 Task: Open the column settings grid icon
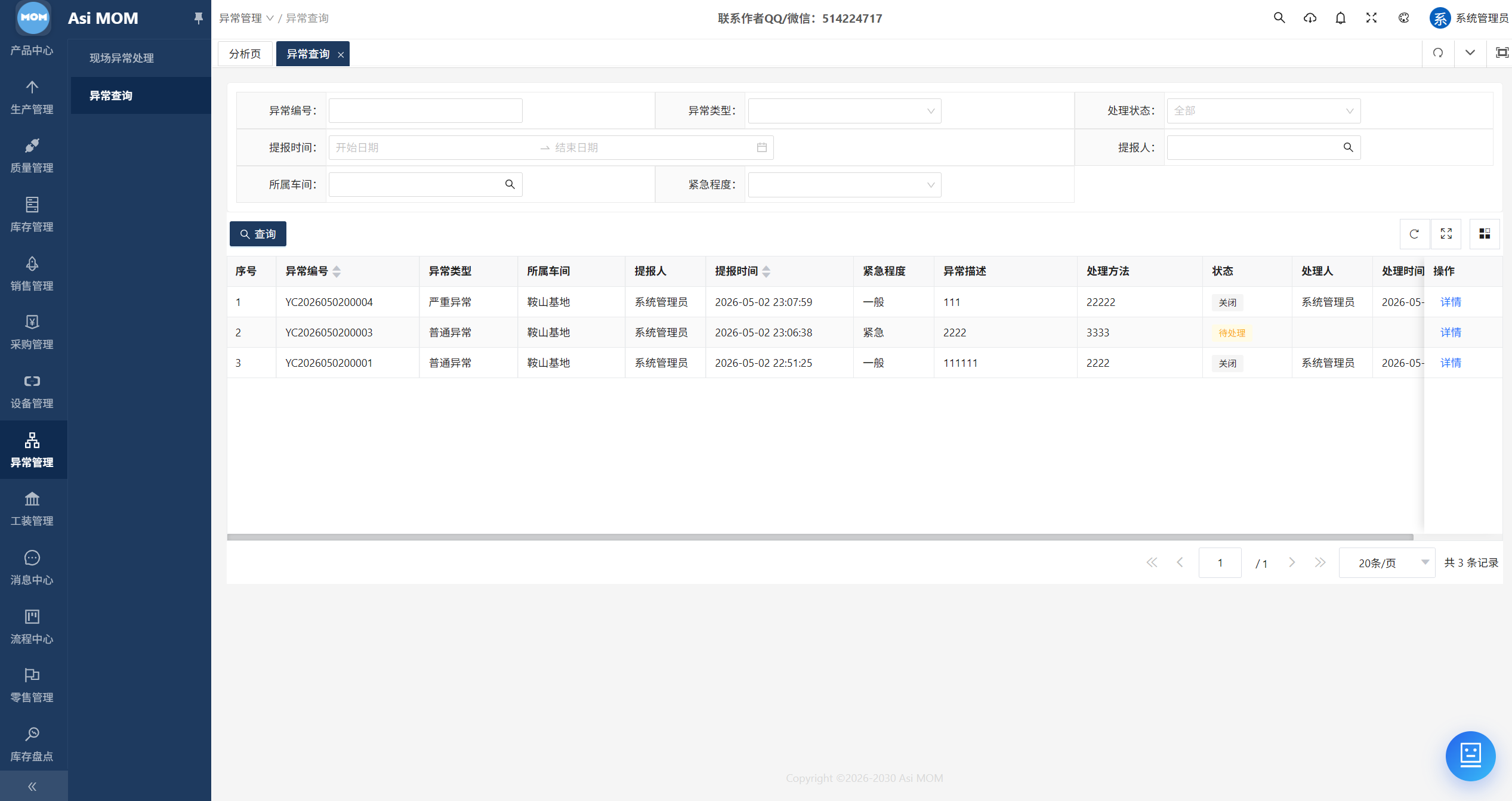(1485, 234)
